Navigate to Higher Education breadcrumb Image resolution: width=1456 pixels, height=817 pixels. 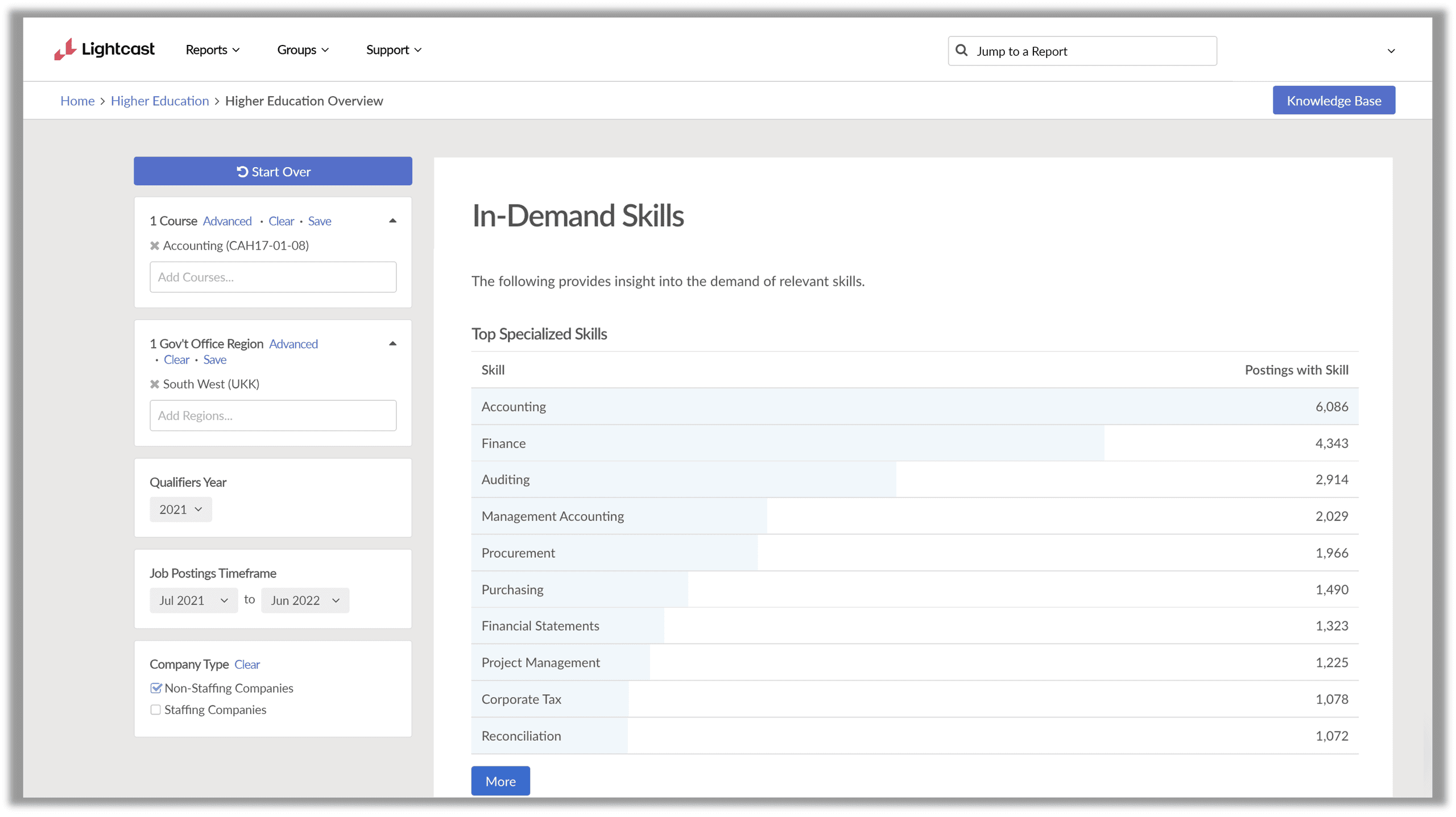click(160, 101)
